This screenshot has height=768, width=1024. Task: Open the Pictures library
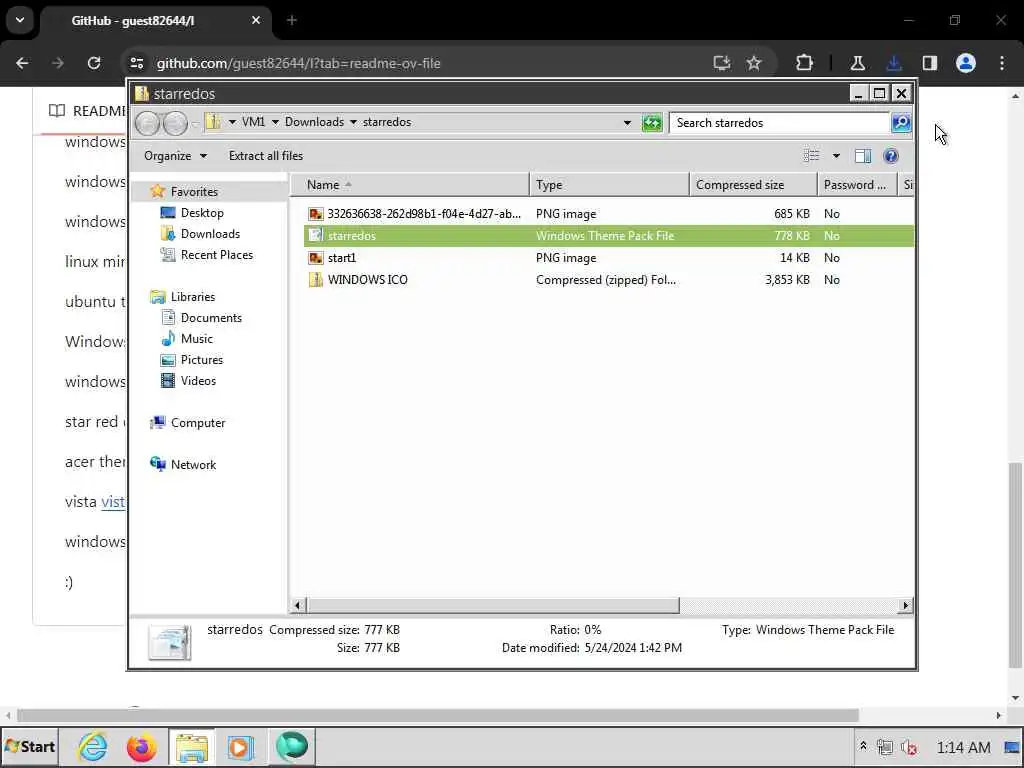[x=201, y=360]
